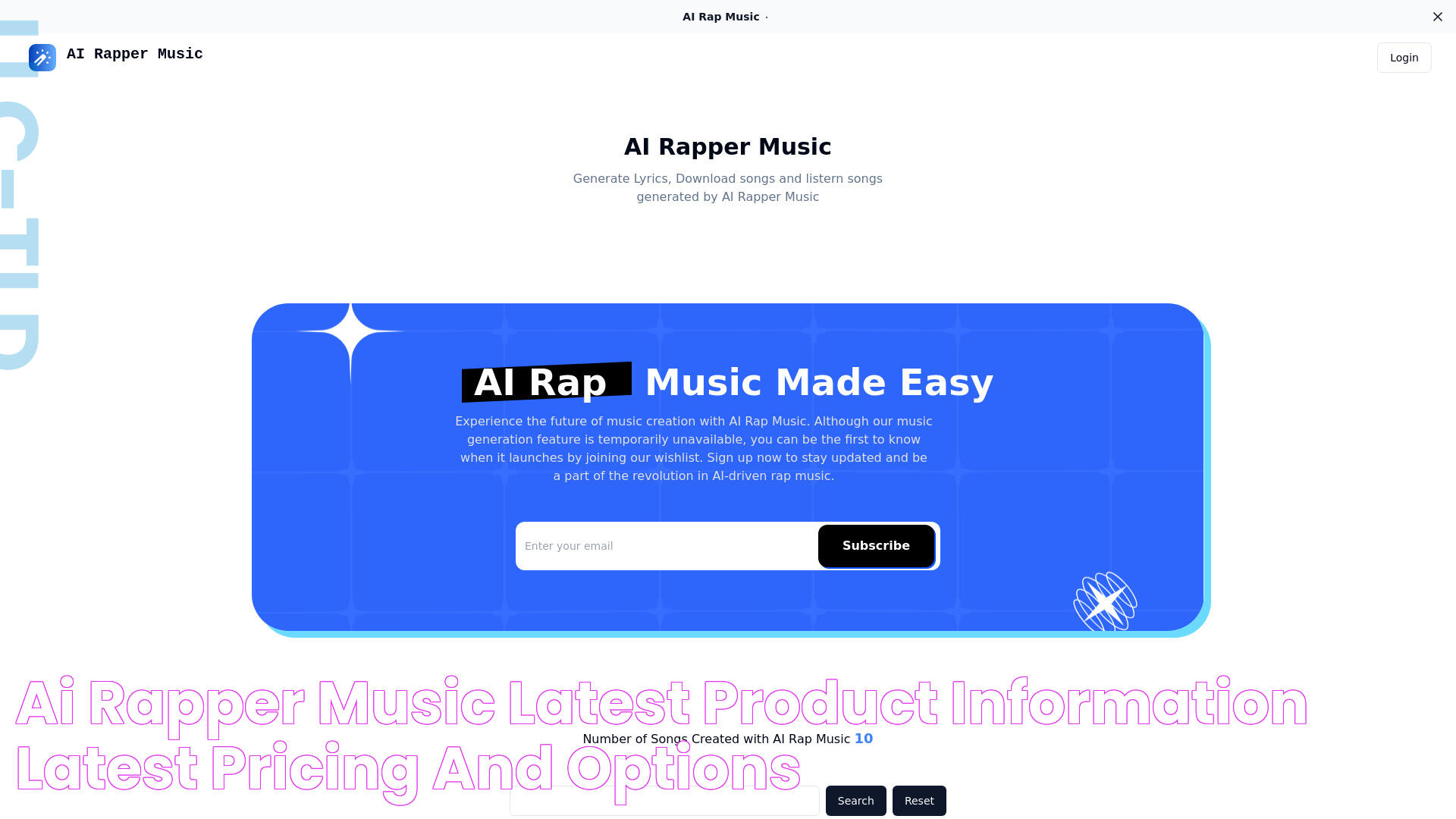The height and width of the screenshot is (819, 1456).
Task: Click the number 10 songs counter highlight
Action: (863, 738)
